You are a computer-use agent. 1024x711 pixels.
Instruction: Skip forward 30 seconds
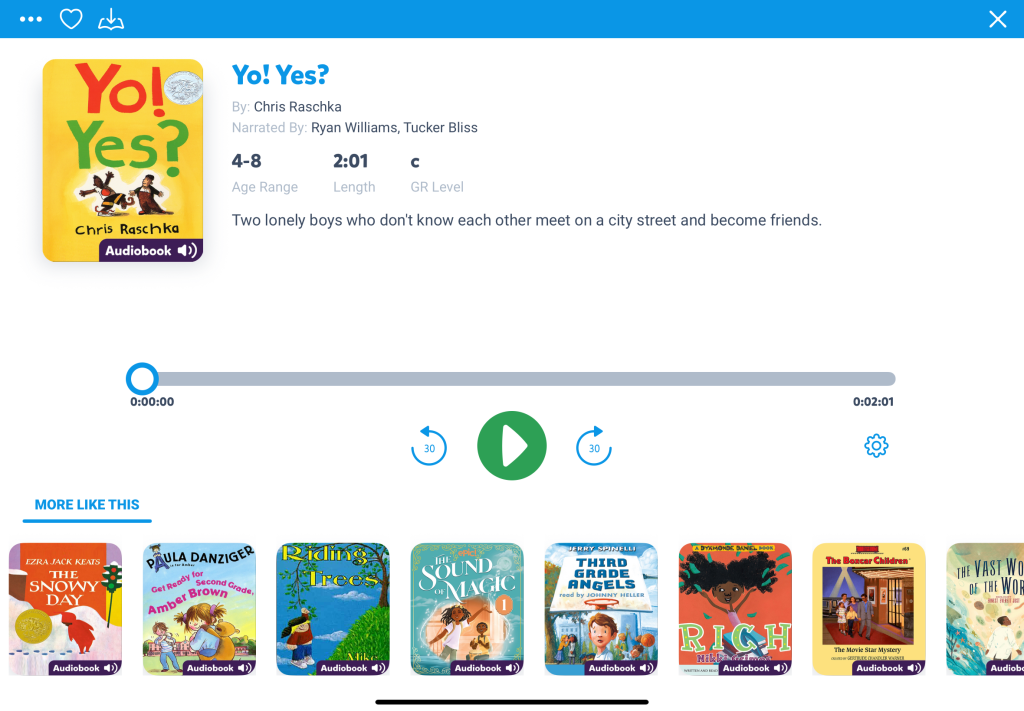[x=594, y=447]
